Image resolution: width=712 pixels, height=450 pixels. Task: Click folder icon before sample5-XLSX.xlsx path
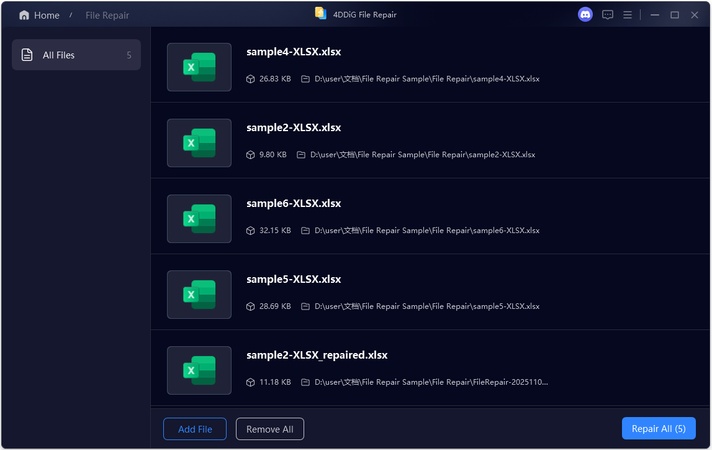coord(306,307)
